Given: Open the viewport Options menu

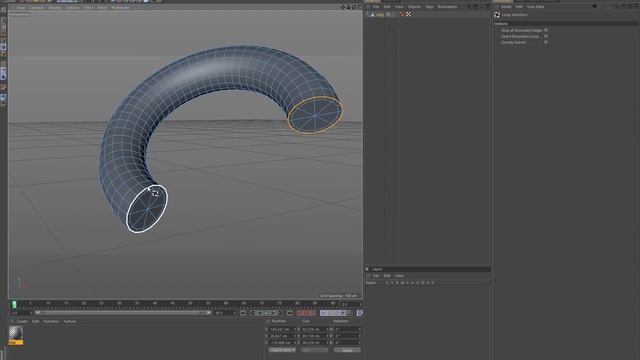Looking at the screenshot, I should (x=73, y=7).
